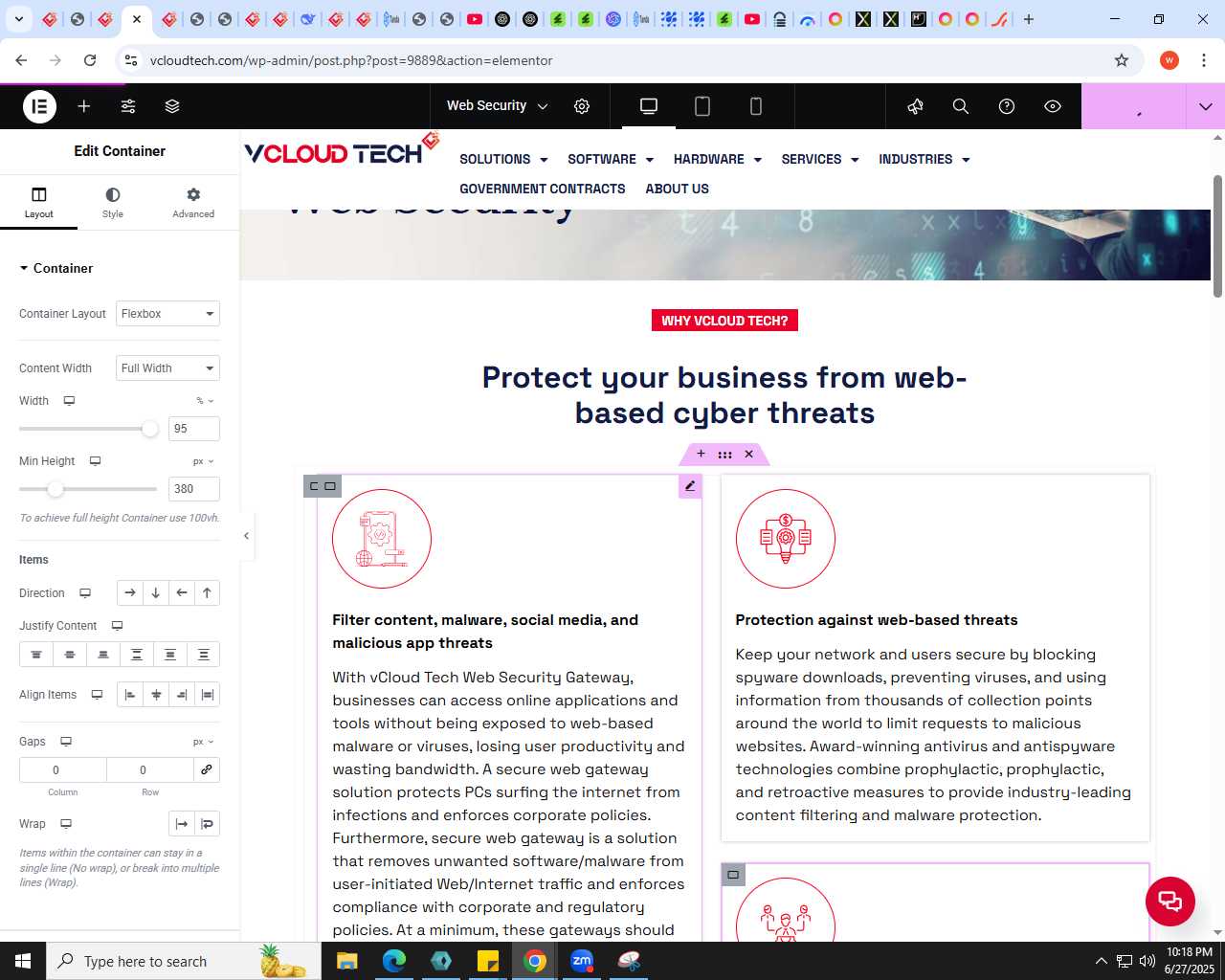Viewport: 1225px width, 980px height.
Task: Adjust the Width slider
Action: (150, 429)
